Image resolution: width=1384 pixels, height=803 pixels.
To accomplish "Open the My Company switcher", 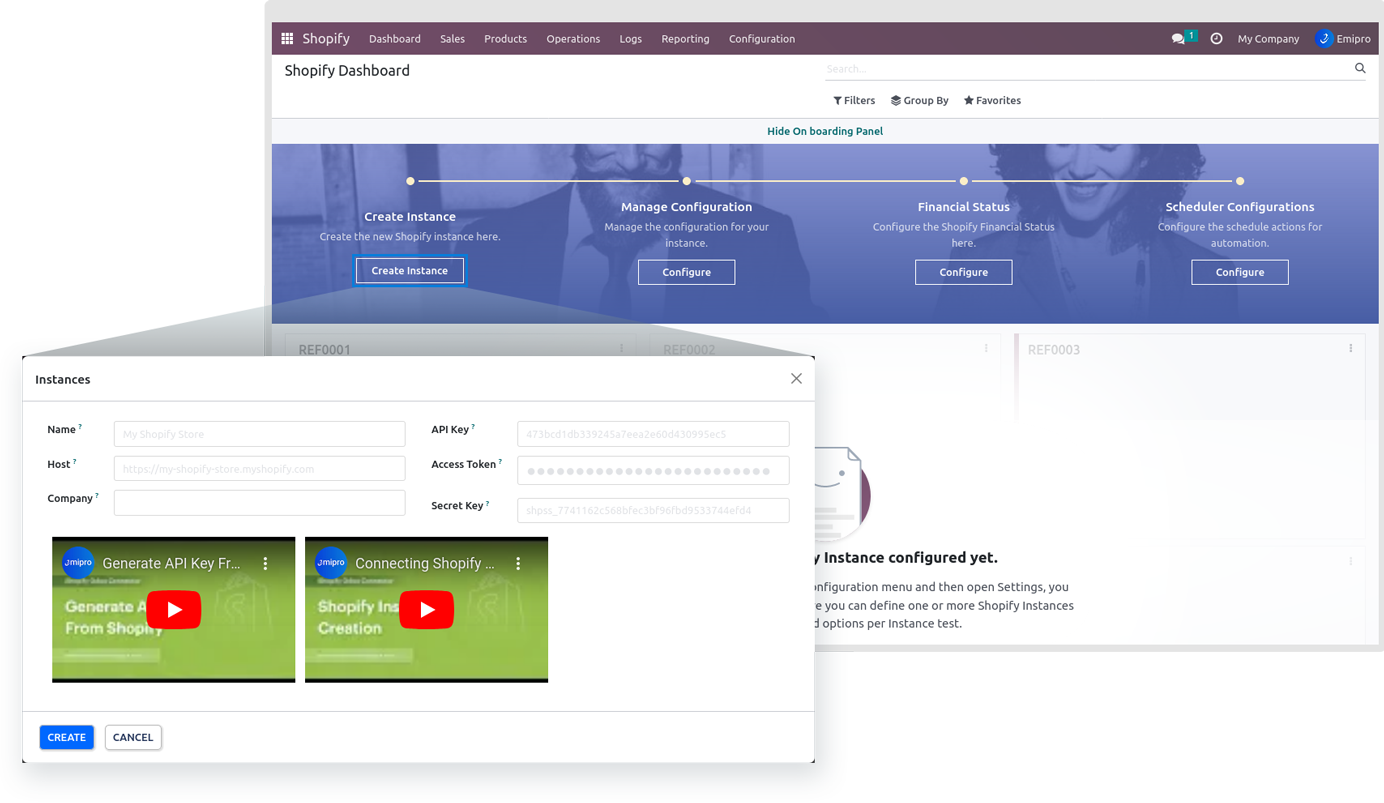I will 1268,39.
